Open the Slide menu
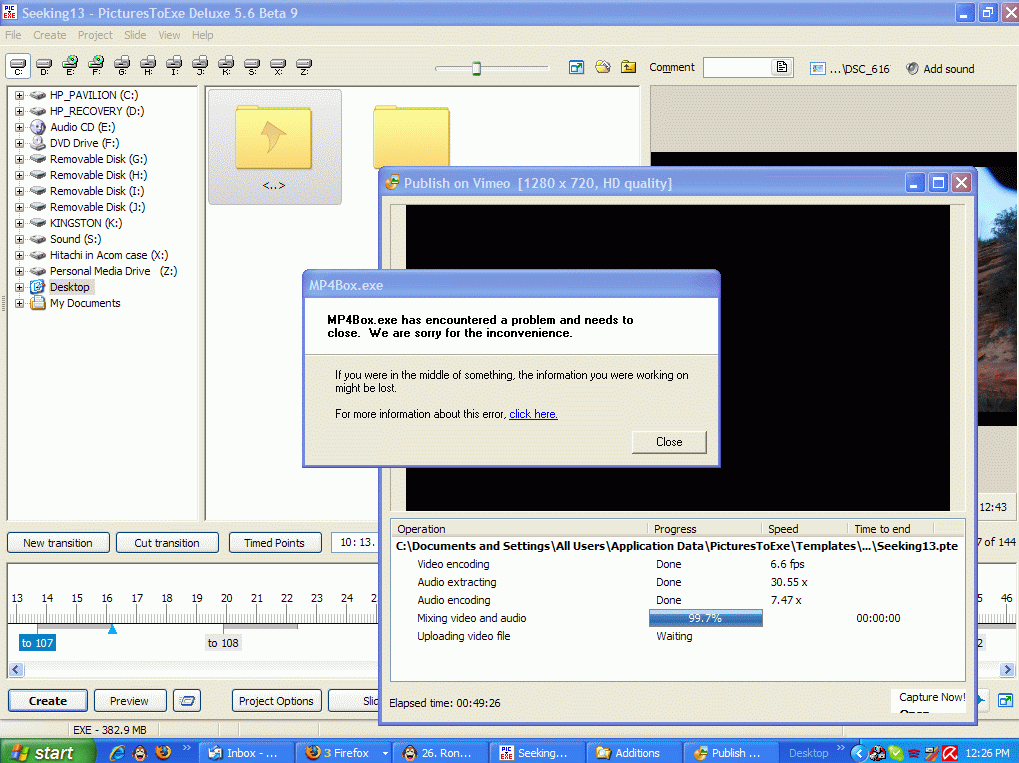This screenshot has height=763, width=1019. coord(135,35)
